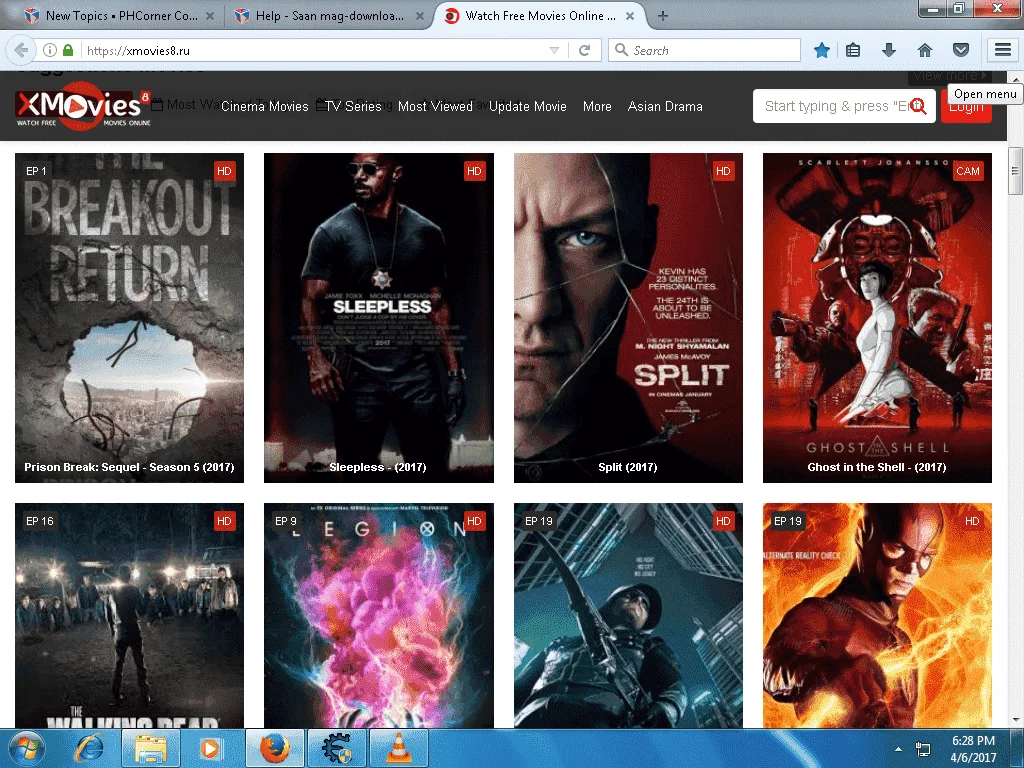Open history dropdown arrow in address bar
Screen dimensions: 1024x768
pyautogui.click(x=554, y=50)
